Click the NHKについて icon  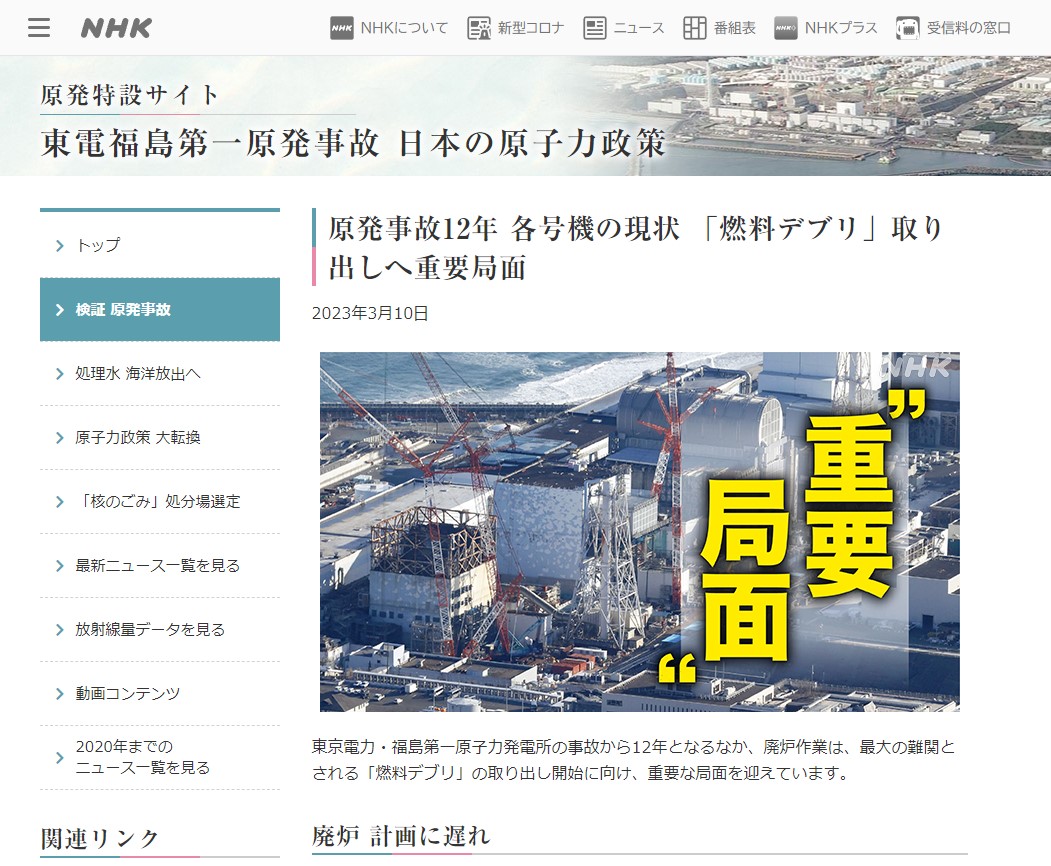click(342, 28)
